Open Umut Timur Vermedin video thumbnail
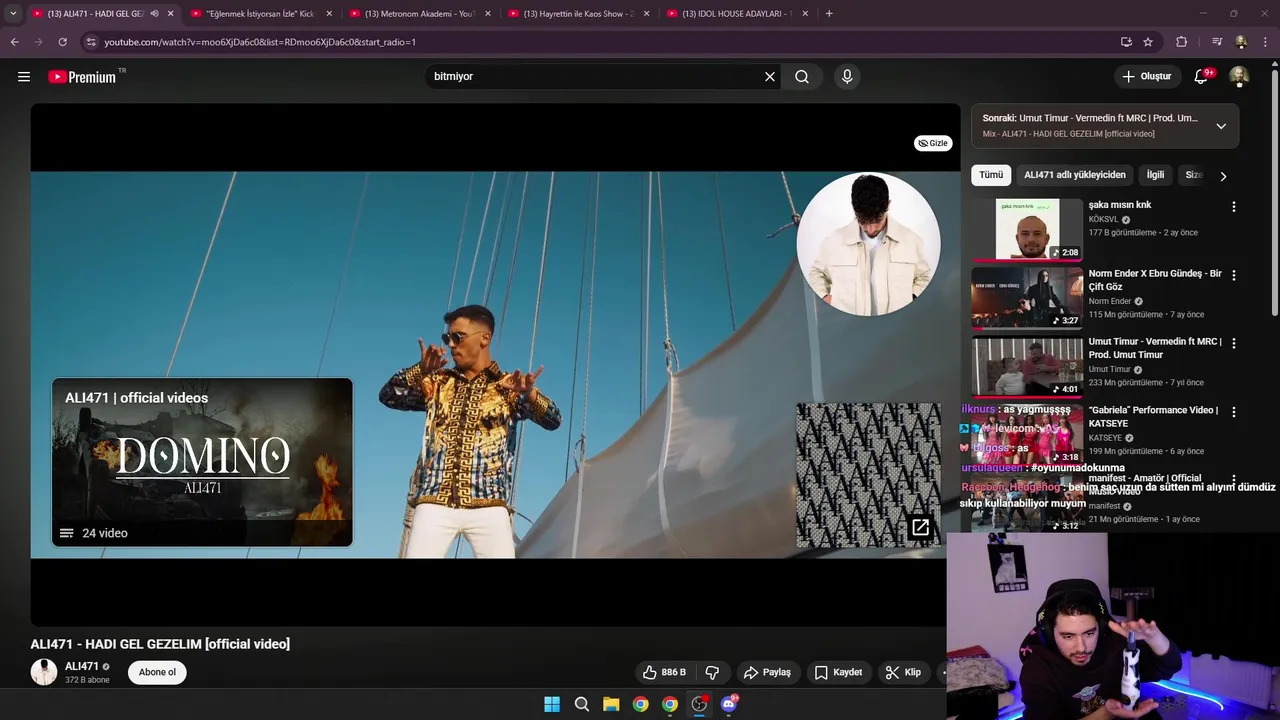Screen dimensions: 1280x720 [x=1027, y=365]
